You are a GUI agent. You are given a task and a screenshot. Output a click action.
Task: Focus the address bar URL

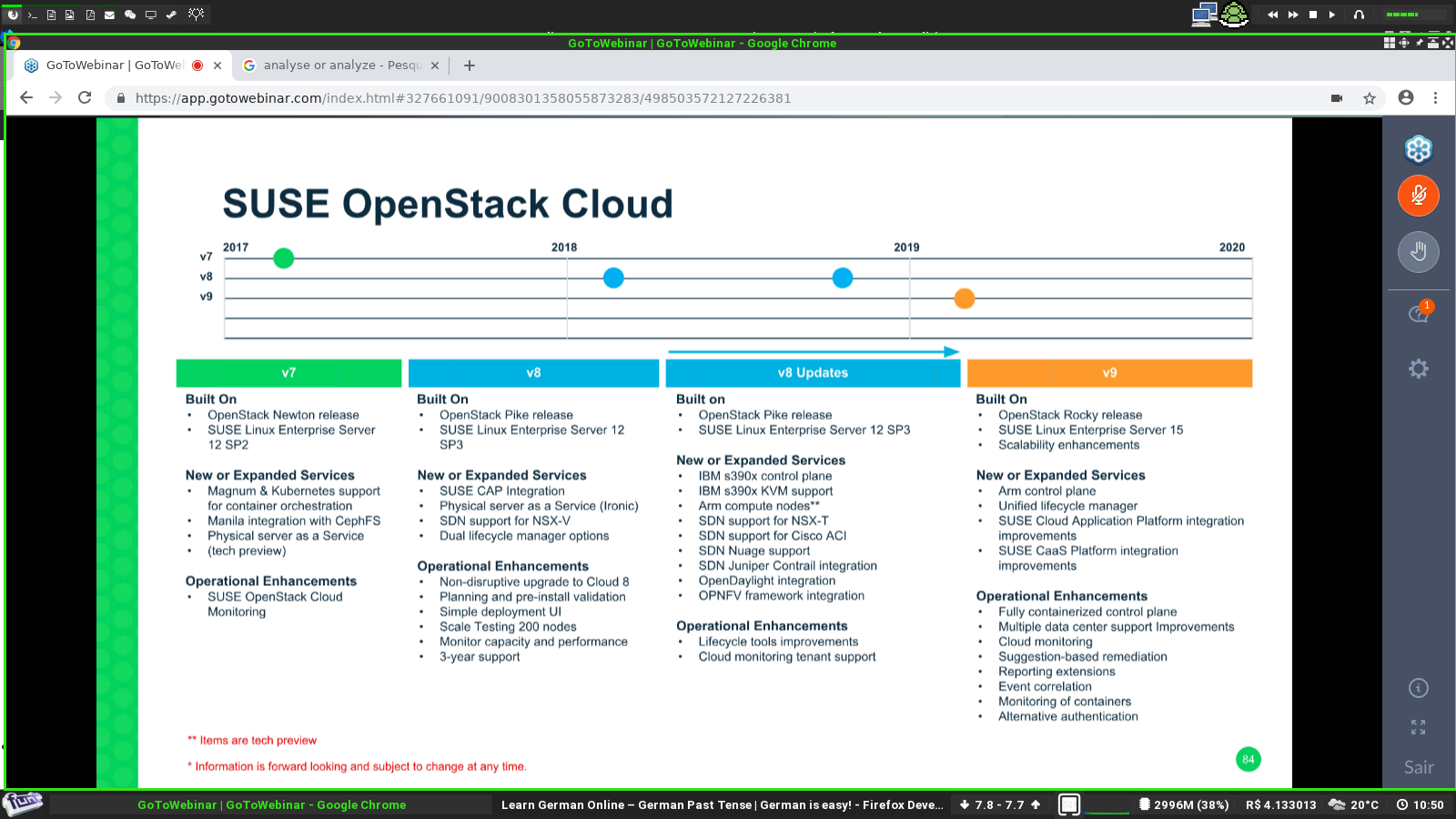(x=463, y=98)
